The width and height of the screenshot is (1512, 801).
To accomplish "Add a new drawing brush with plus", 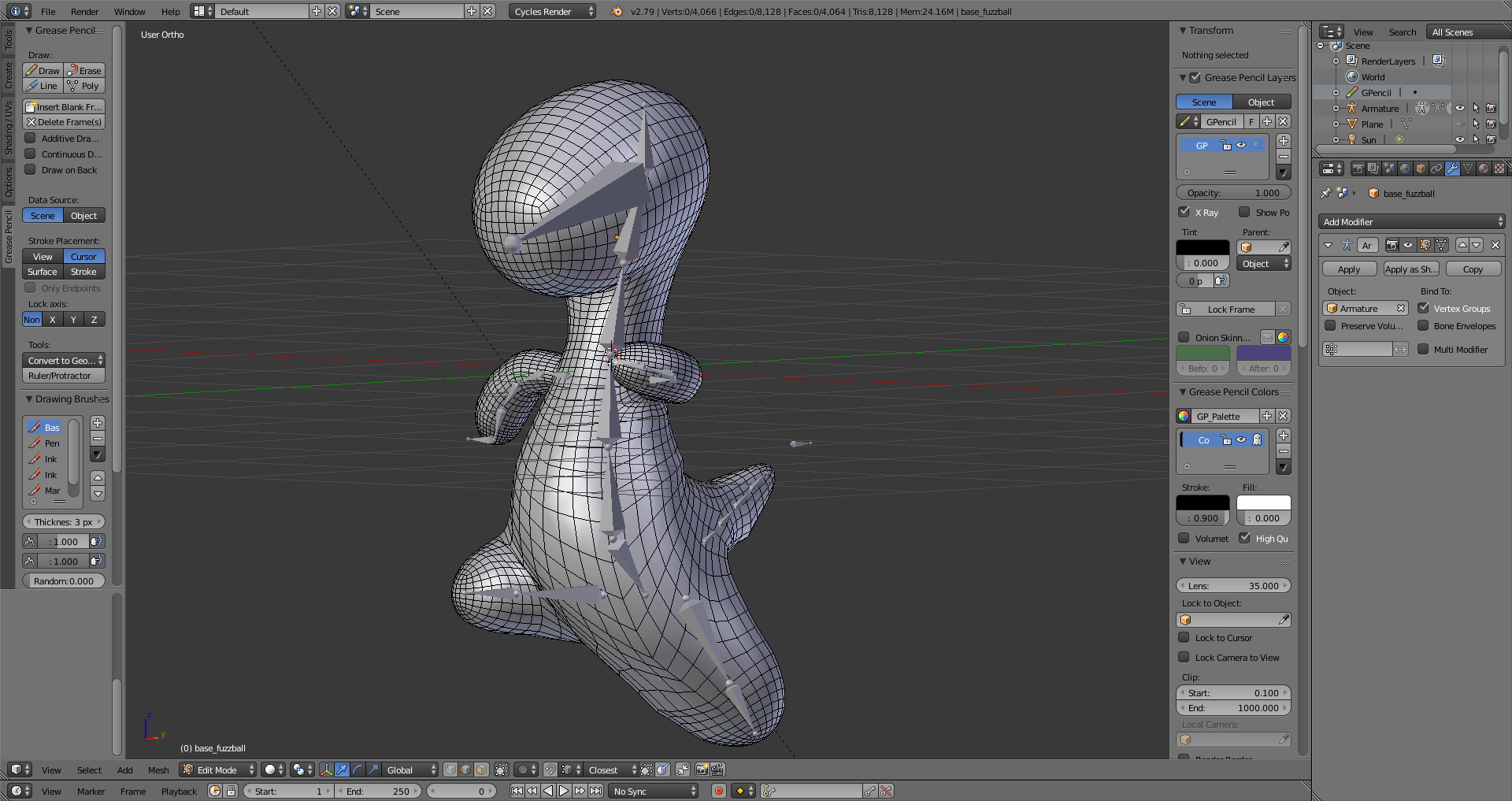I will 98,423.
